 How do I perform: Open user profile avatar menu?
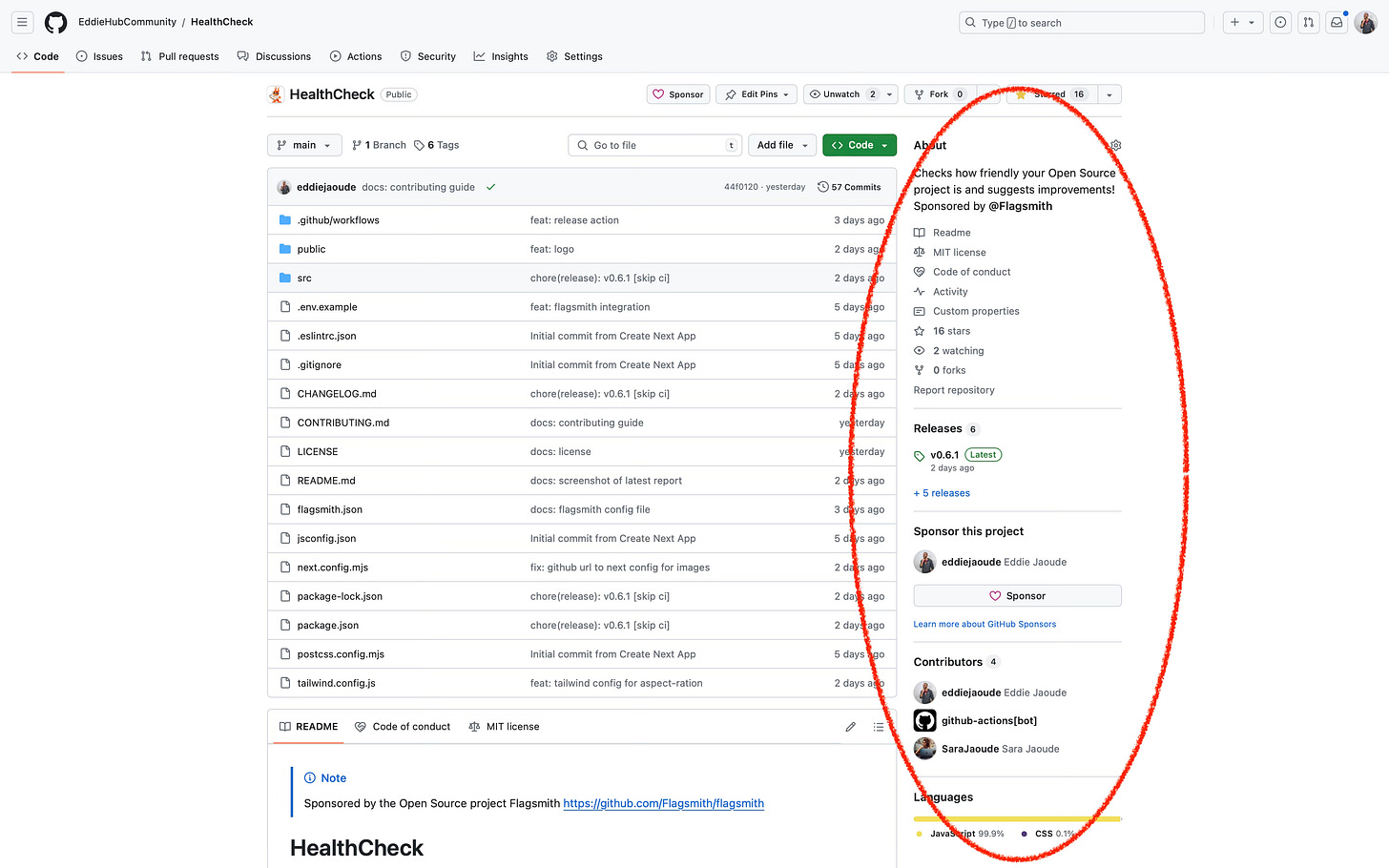pyautogui.click(x=1366, y=22)
